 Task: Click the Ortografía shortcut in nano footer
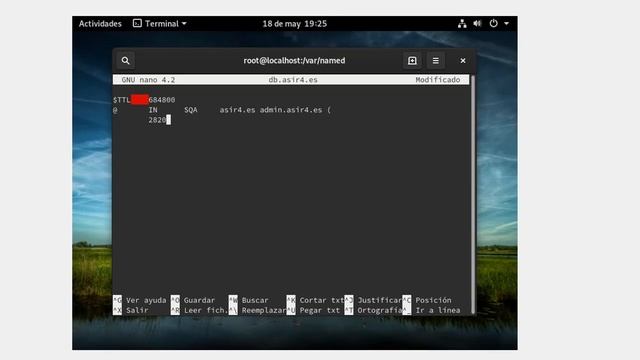click(x=373, y=311)
